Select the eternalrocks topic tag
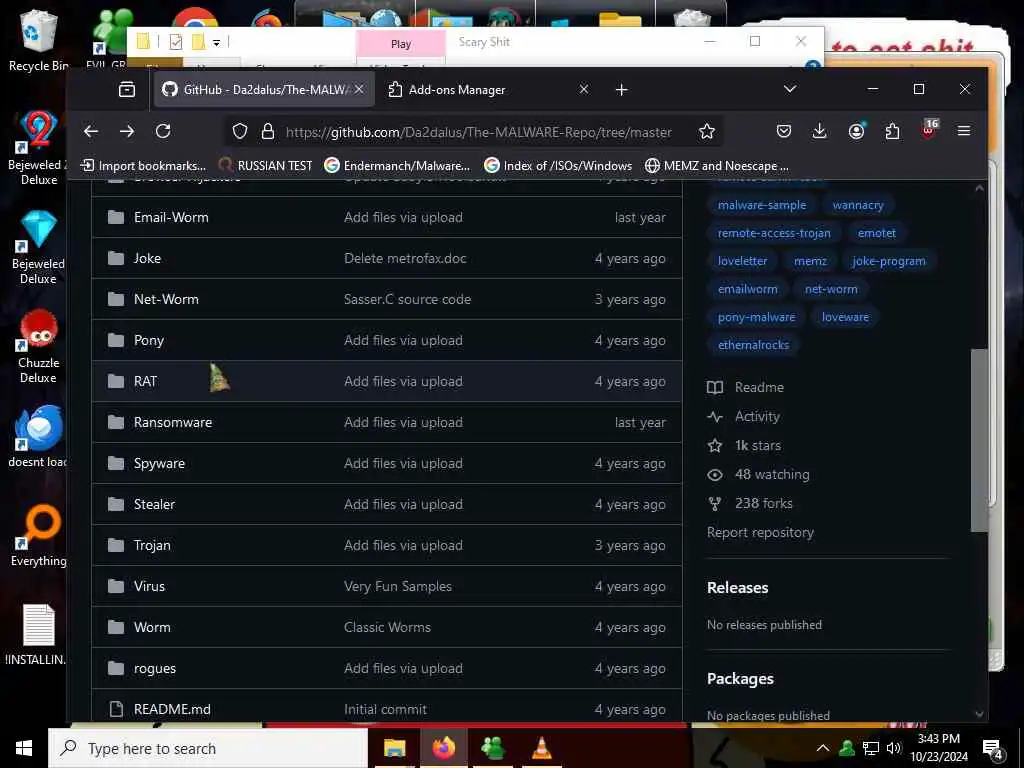This screenshot has height=768, width=1024. coord(753,345)
